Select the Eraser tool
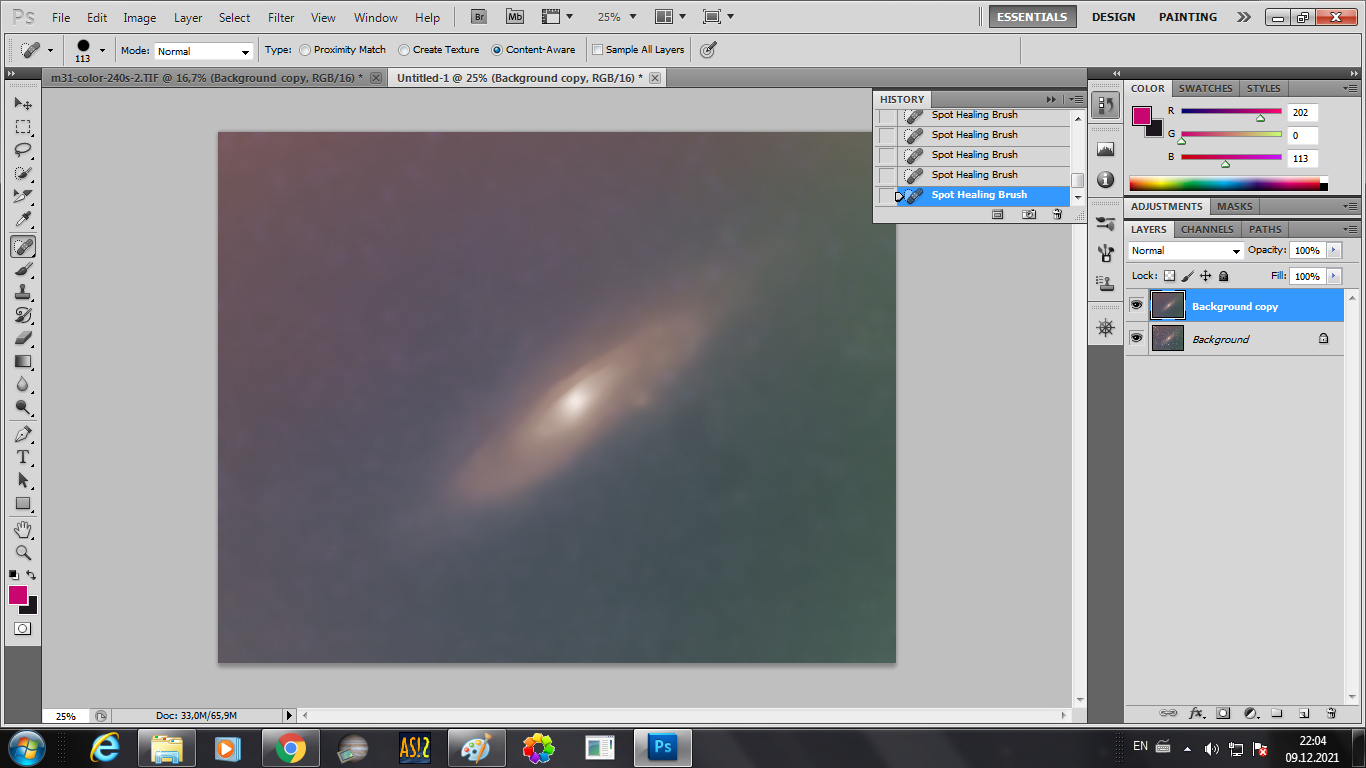This screenshot has width=1366, height=768. coord(23,338)
